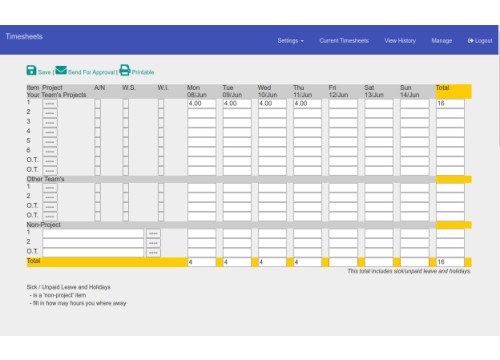This screenshot has height=360, width=500.
Task: Click Sat 13/Jun hours field for item 1
Action: (x=379, y=104)
